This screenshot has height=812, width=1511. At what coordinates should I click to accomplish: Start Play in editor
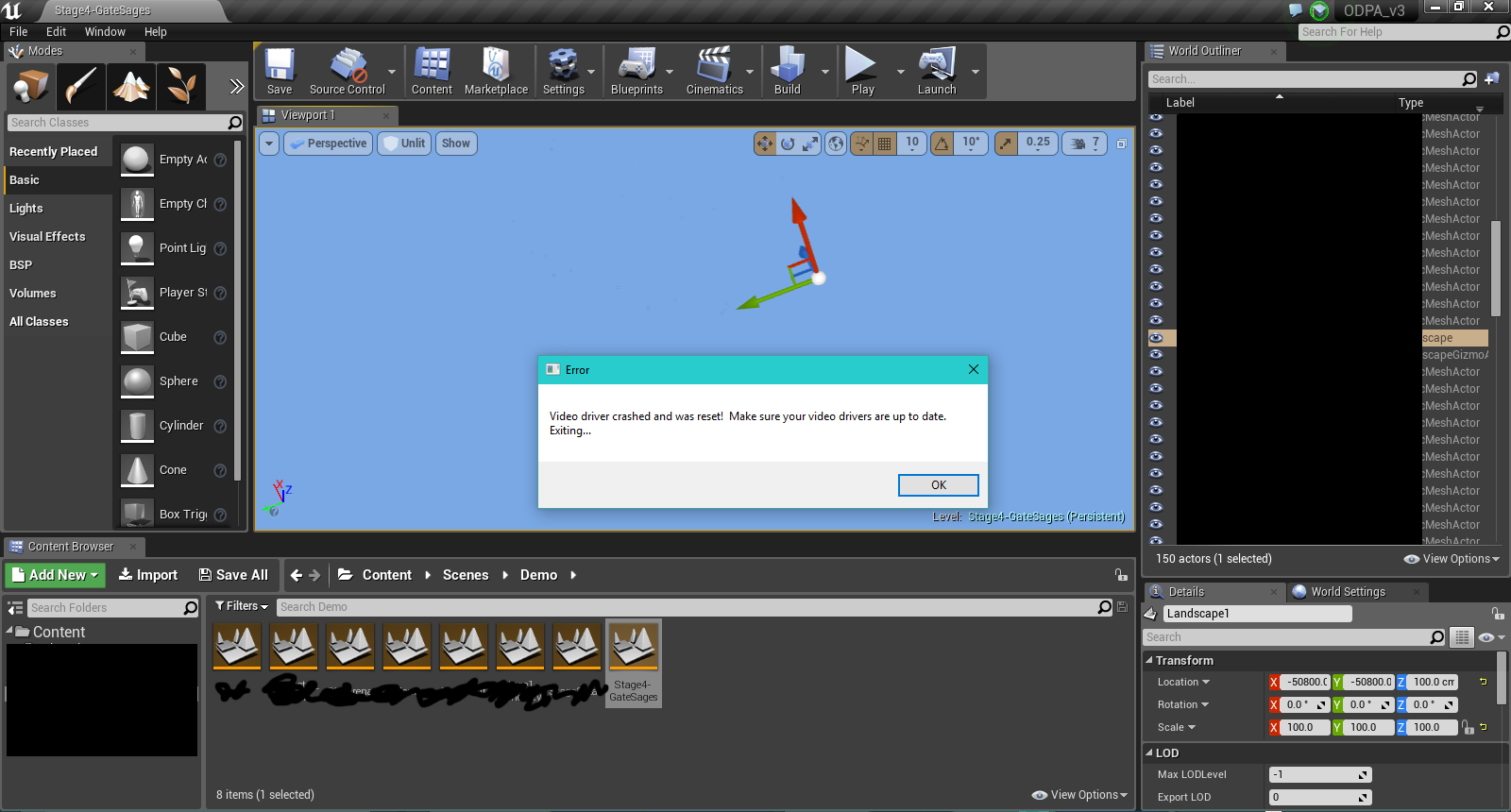862,71
